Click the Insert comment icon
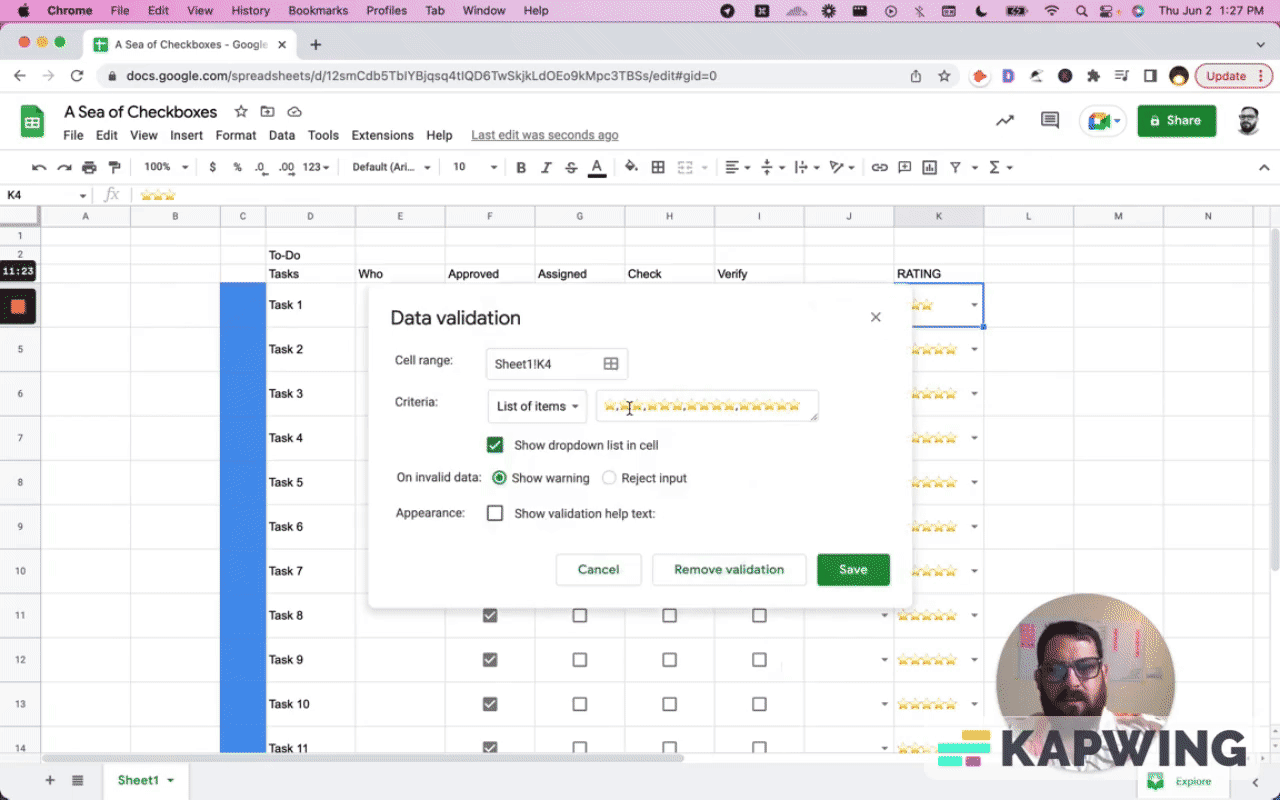The width and height of the screenshot is (1280, 800). (x=905, y=167)
